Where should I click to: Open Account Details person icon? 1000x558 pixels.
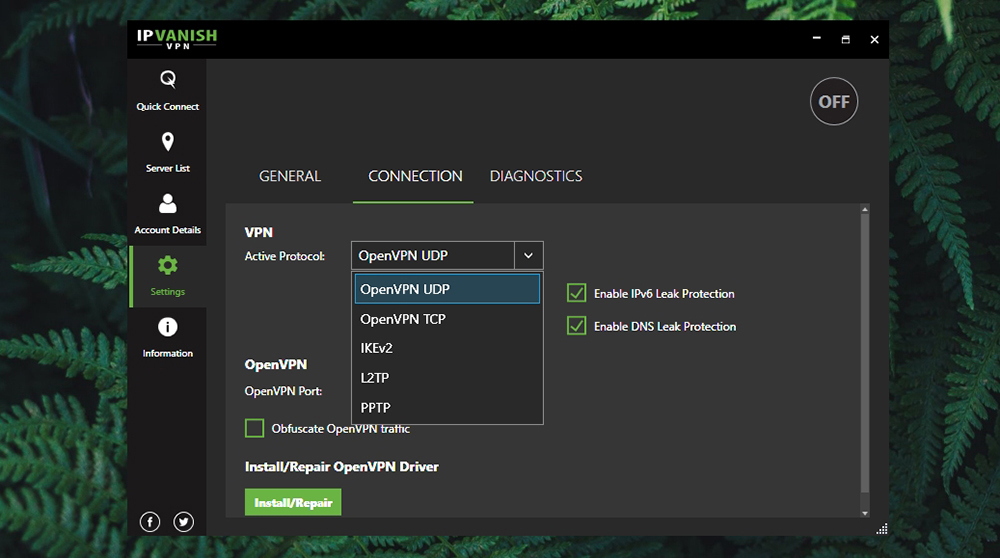tap(168, 203)
